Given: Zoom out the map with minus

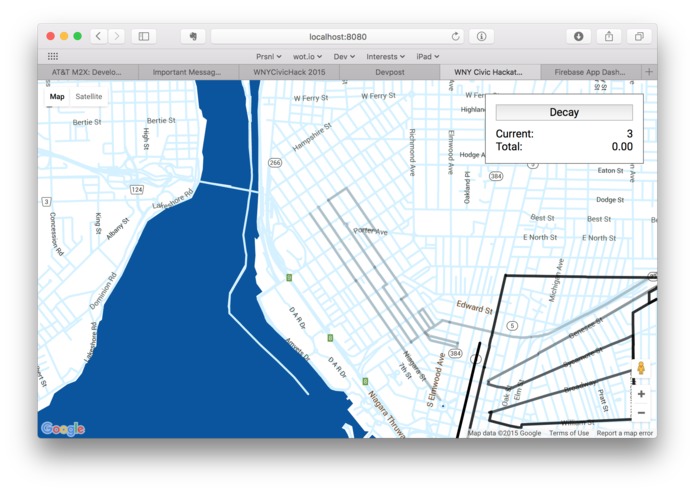Looking at the screenshot, I should 641,413.
